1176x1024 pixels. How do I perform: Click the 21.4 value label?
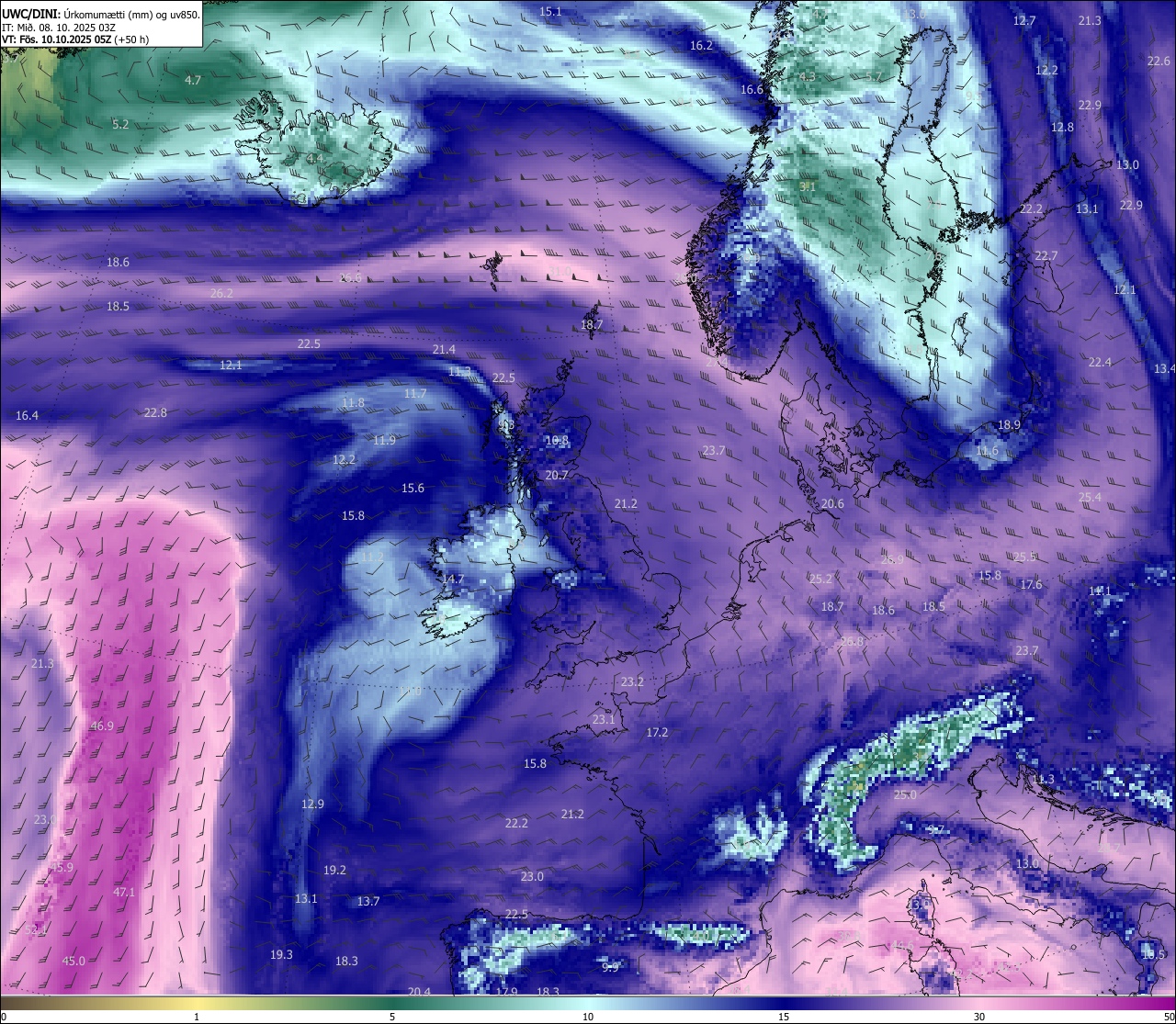(x=444, y=349)
